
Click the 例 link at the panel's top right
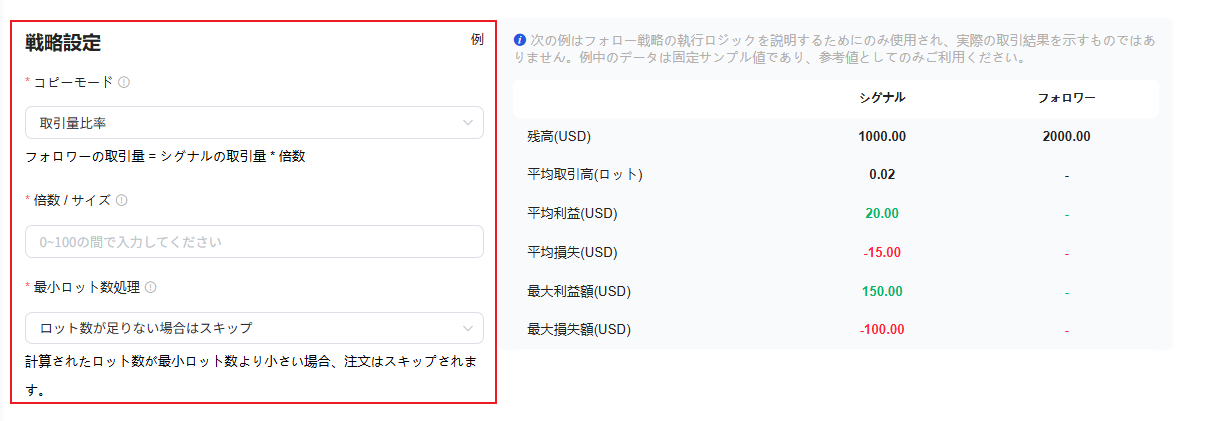(x=477, y=40)
